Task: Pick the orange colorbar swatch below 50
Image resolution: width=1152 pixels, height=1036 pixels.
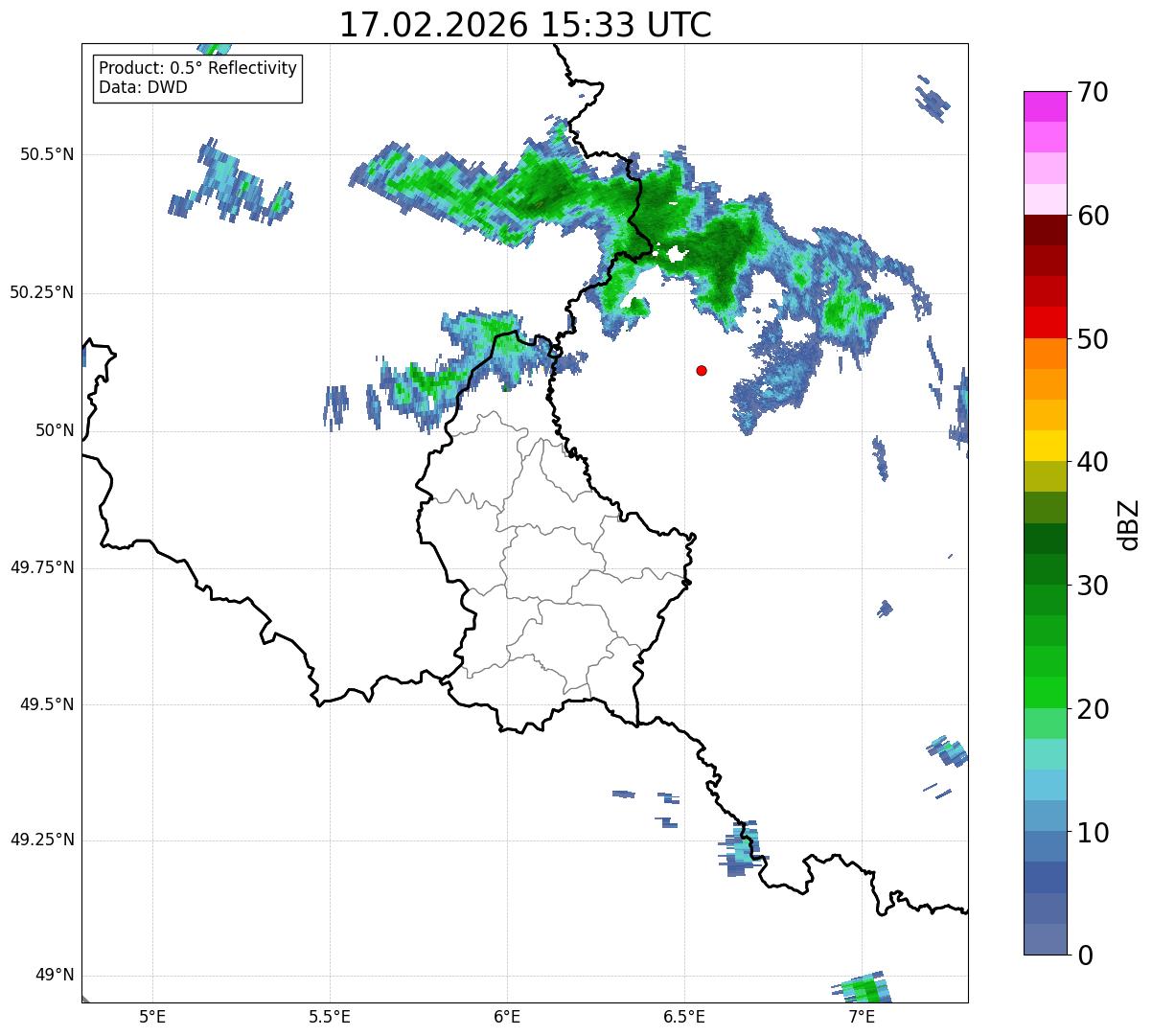Action: tap(1045, 354)
